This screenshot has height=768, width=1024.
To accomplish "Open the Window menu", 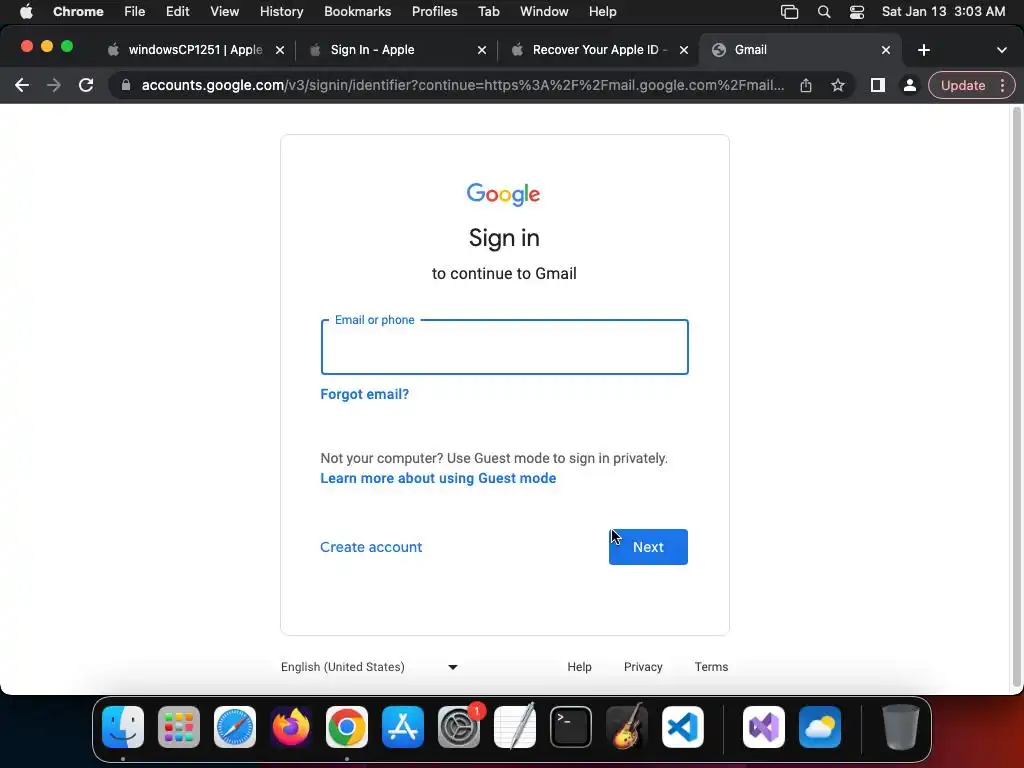I will 544,12.
